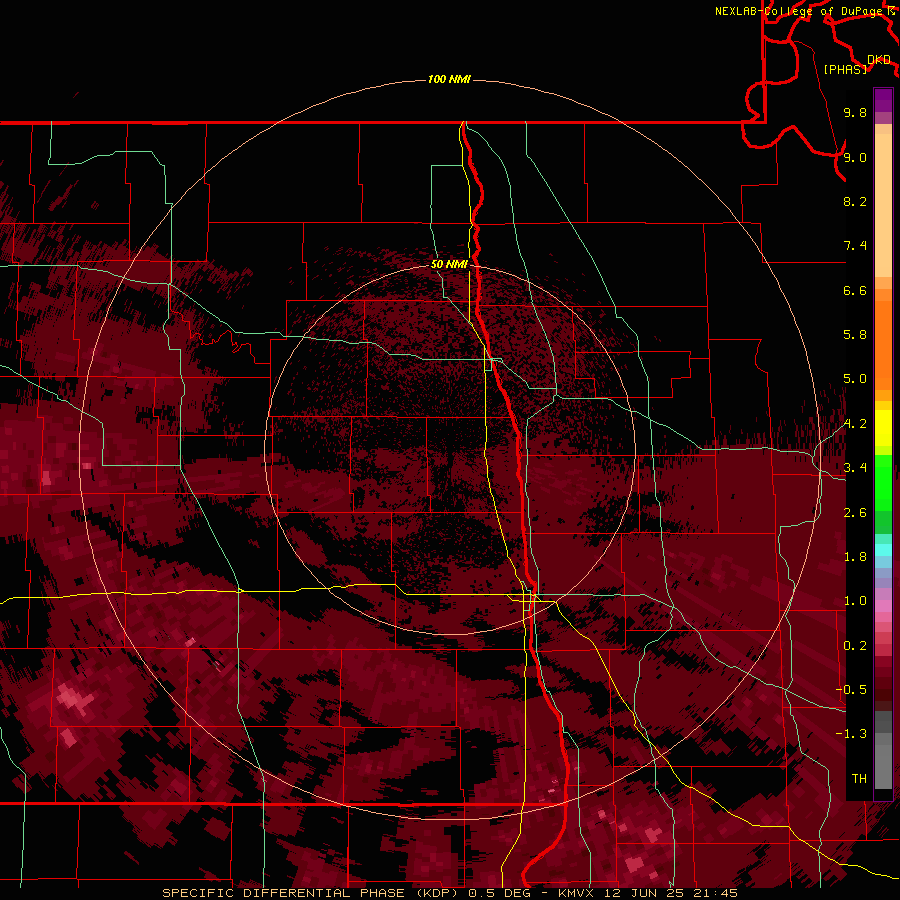The height and width of the screenshot is (900, 900).
Task: Click the 7.4 value on color scale
Action: pos(855,246)
